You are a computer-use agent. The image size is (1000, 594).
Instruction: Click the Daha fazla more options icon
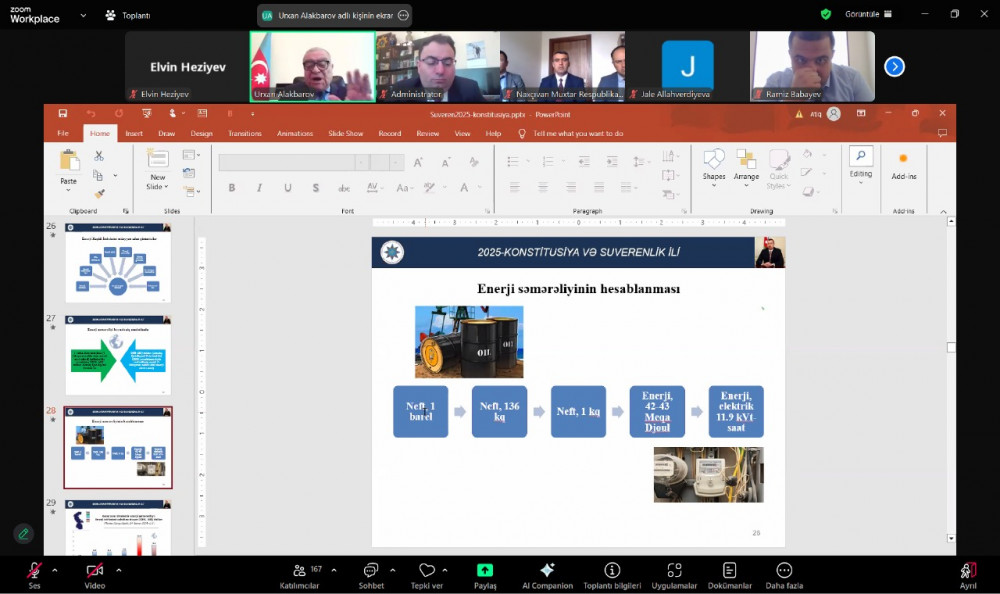pyautogui.click(x=785, y=570)
